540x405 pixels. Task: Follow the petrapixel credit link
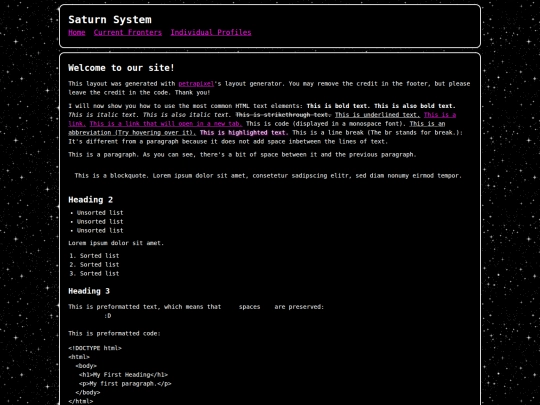tap(196, 84)
